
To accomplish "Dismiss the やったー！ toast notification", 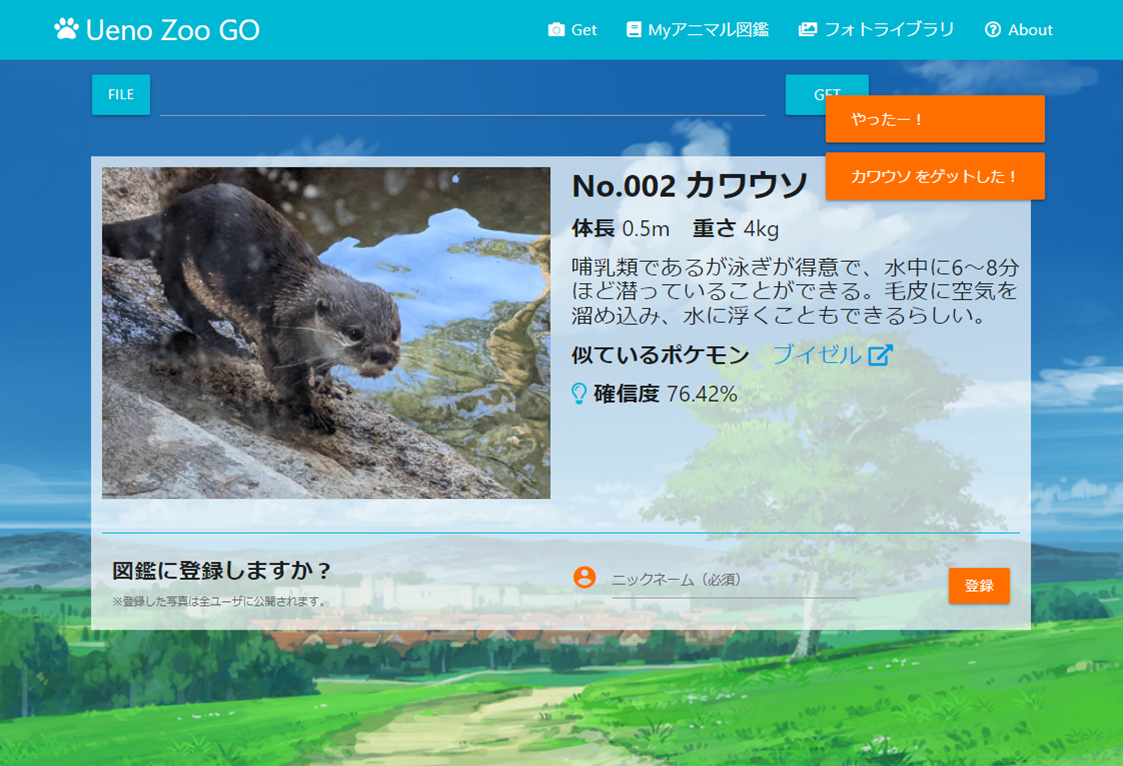I will click(x=935, y=119).
